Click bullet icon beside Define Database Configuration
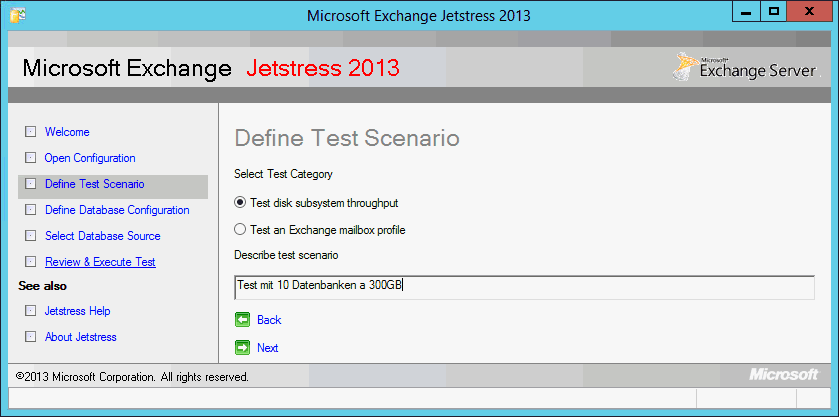 (30, 210)
